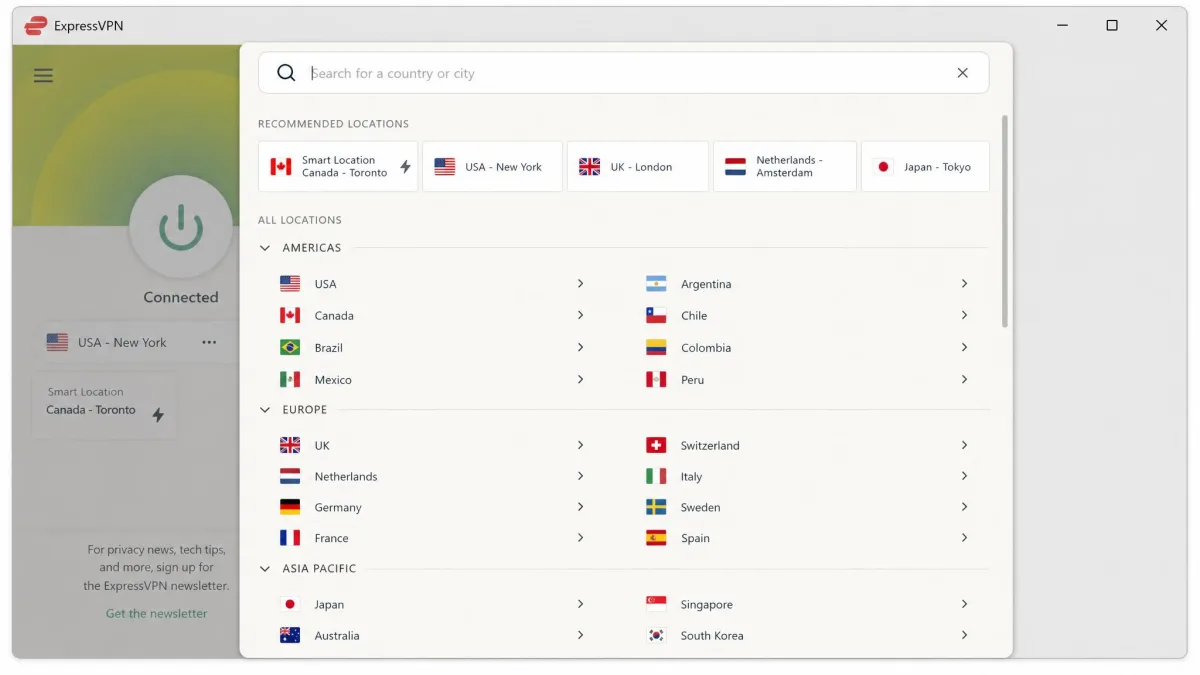Open the Get the newsletter link
The height and width of the screenshot is (675, 1200).
point(157,613)
